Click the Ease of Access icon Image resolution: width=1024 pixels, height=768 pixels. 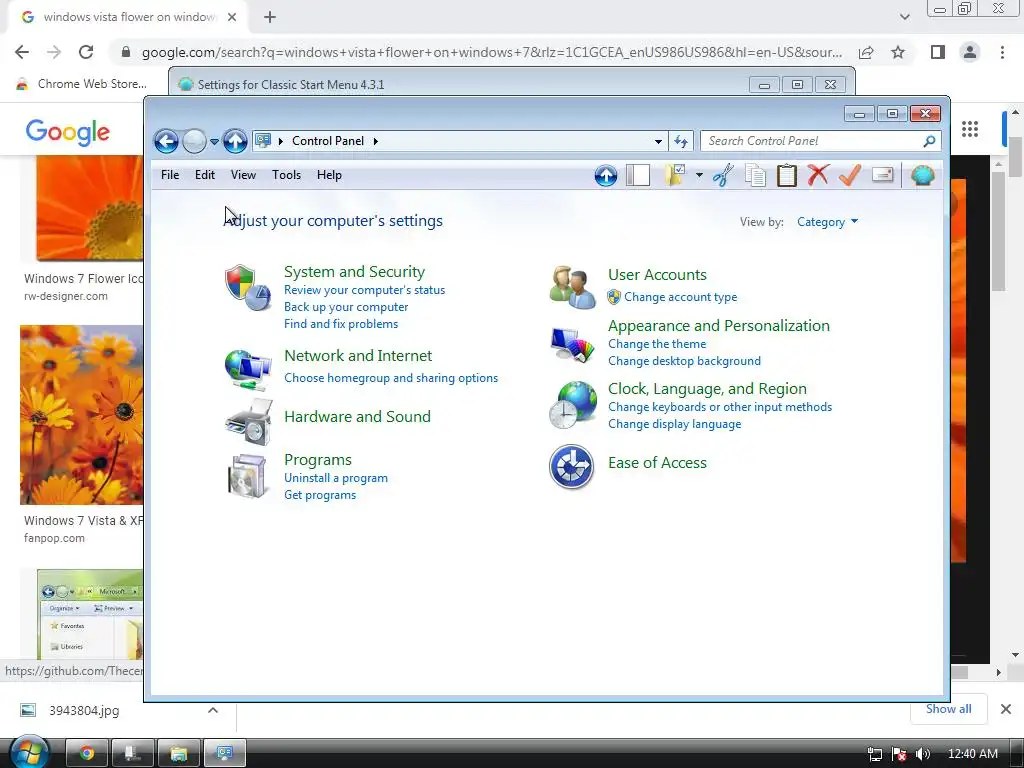[x=571, y=467]
